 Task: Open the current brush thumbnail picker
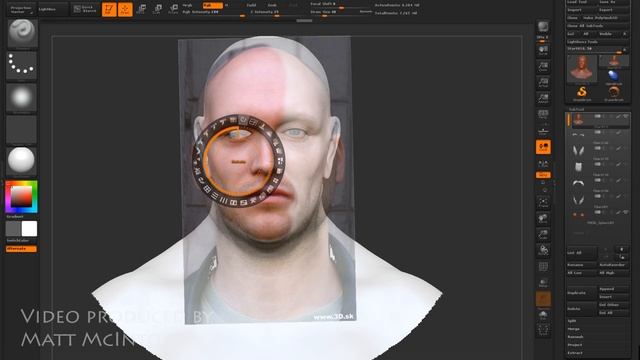point(22,33)
